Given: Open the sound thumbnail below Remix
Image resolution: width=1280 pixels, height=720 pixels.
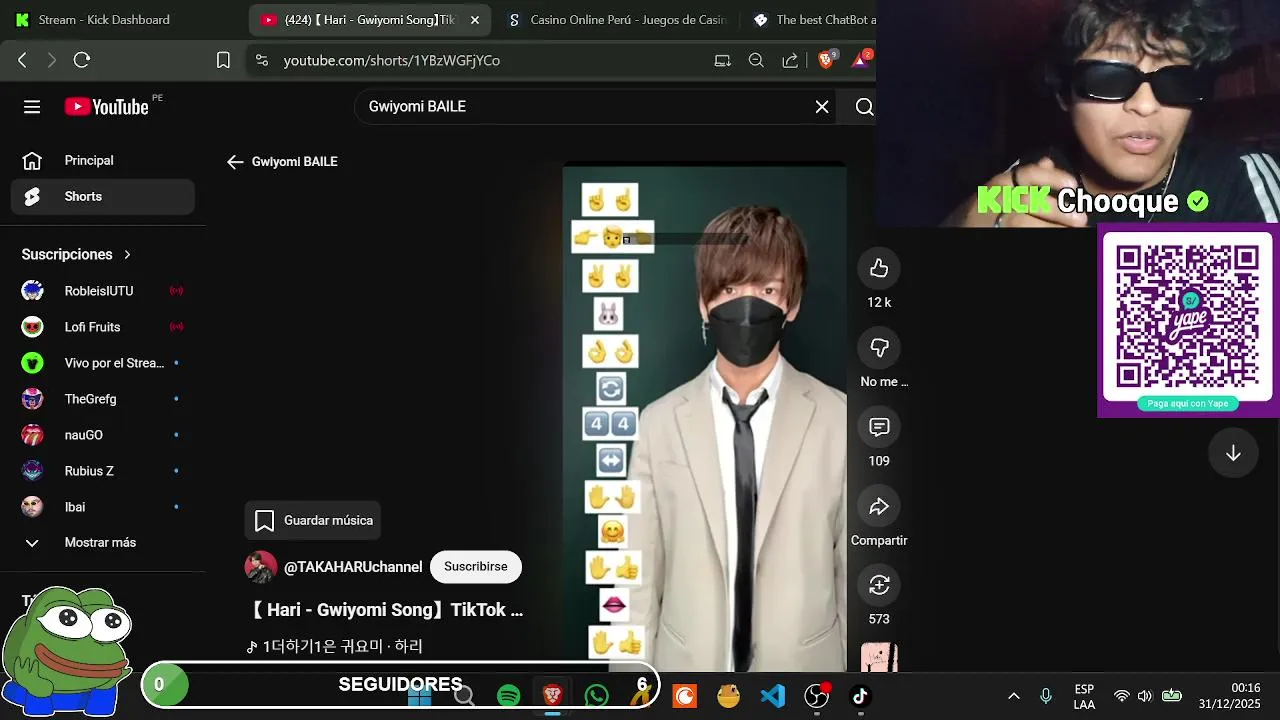Looking at the screenshot, I should tap(879, 657).
